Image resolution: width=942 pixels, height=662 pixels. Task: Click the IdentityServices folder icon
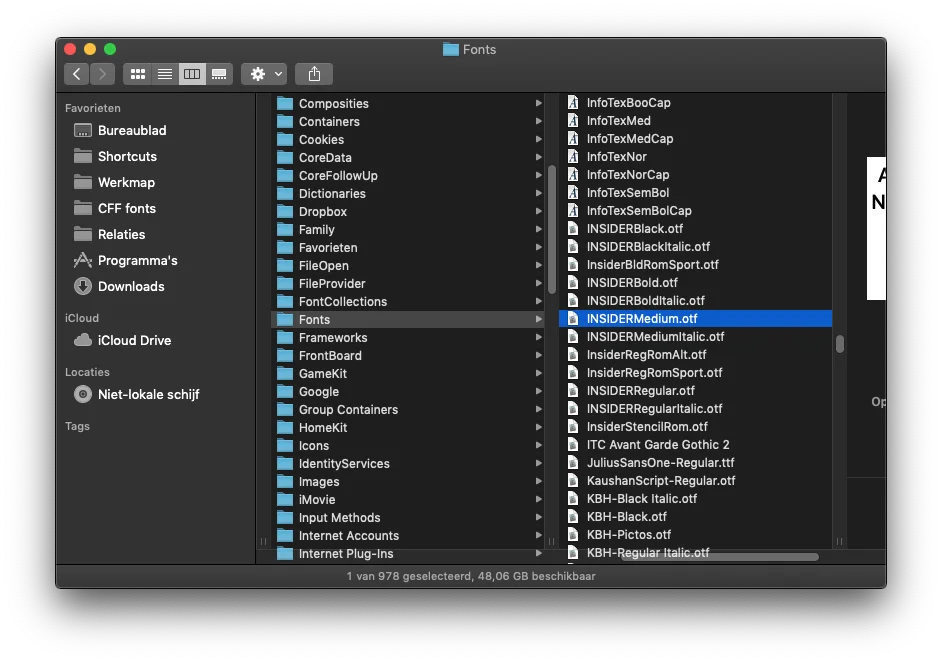coord(285,464)
